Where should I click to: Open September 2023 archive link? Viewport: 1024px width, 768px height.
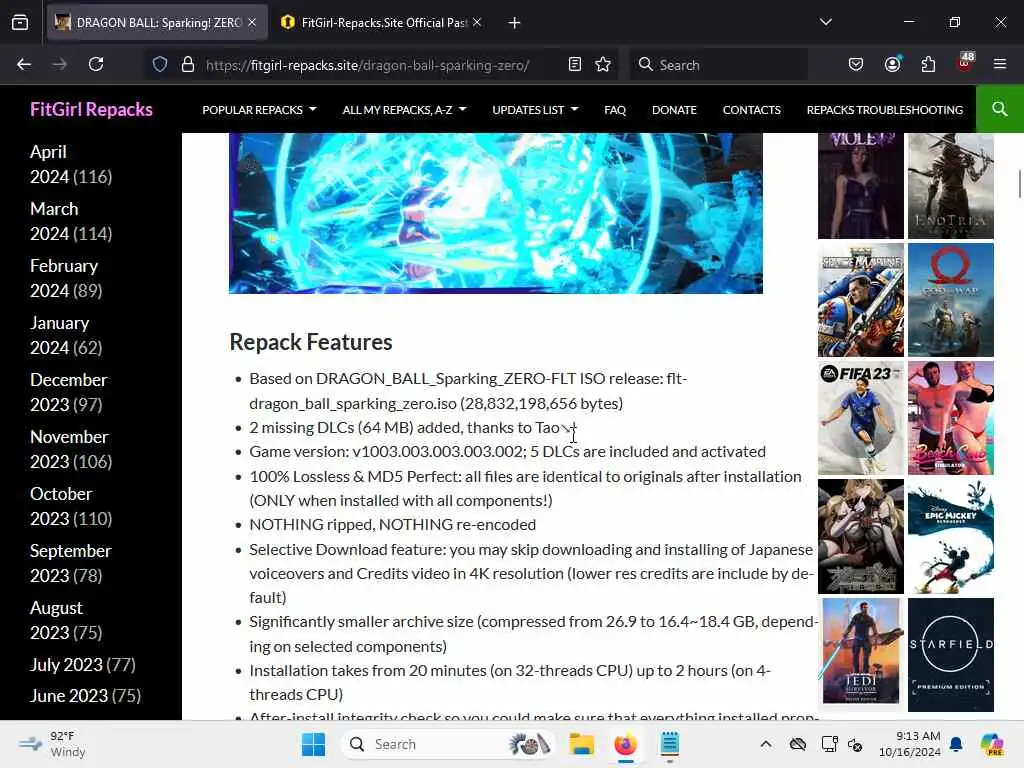[71, 562]
